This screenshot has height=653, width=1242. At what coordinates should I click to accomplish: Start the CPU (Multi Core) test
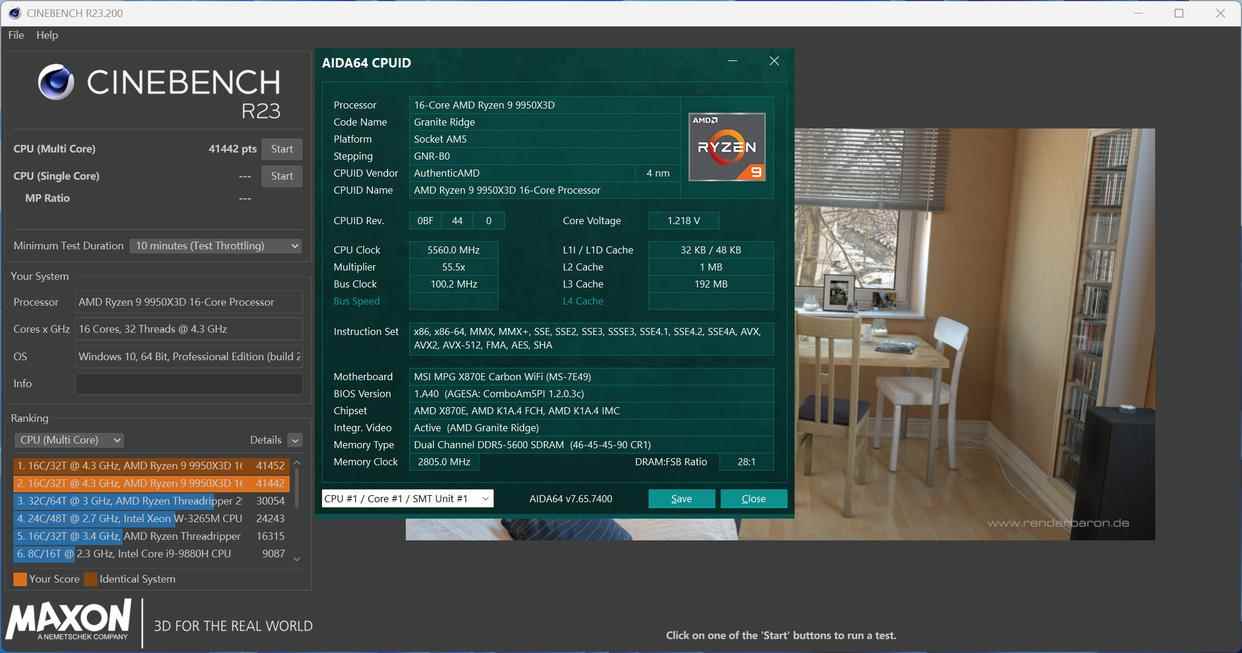pos(282,149)
